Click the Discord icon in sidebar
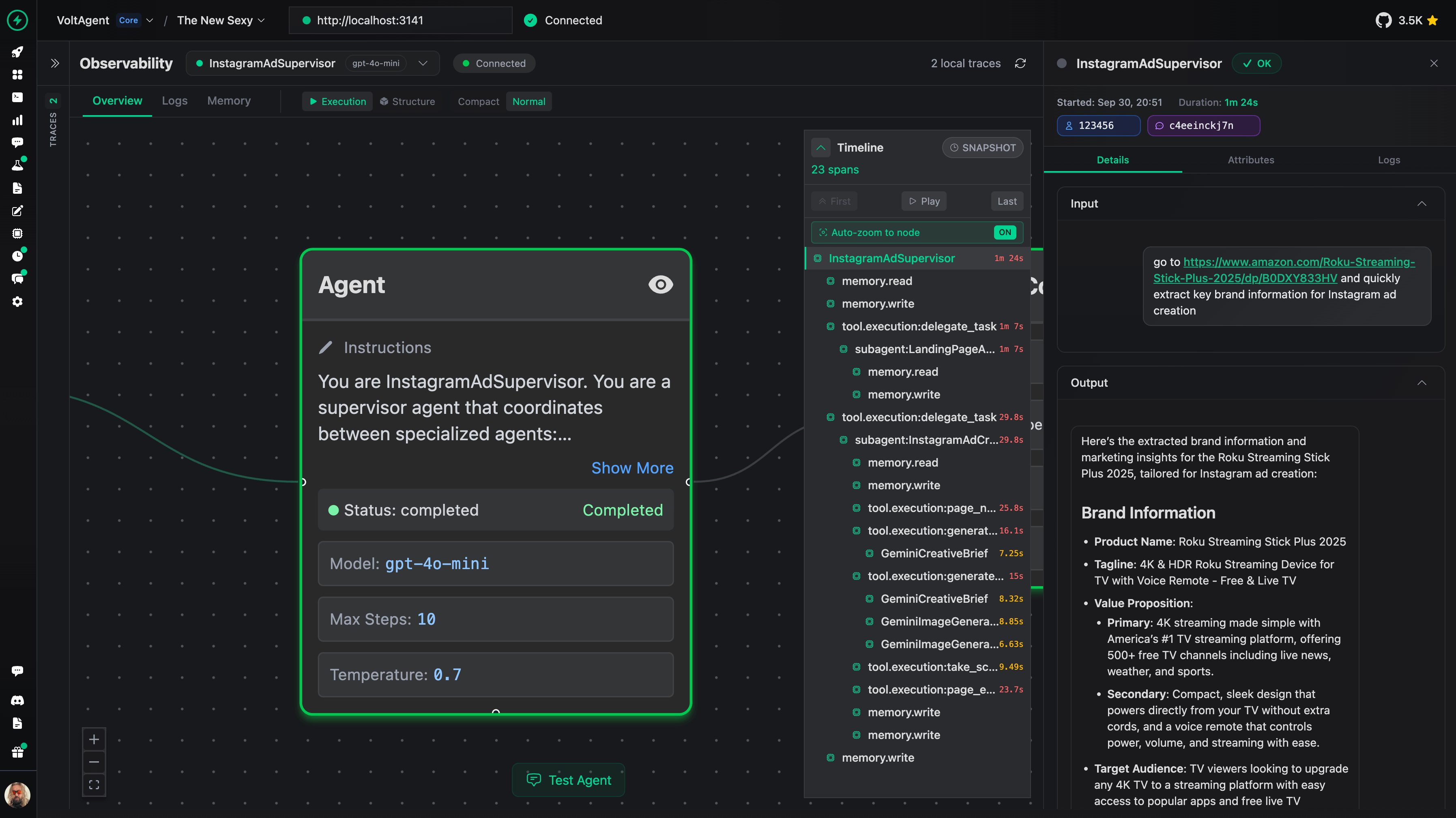This screenshot has width=1456, height=818. coord(17,700)
